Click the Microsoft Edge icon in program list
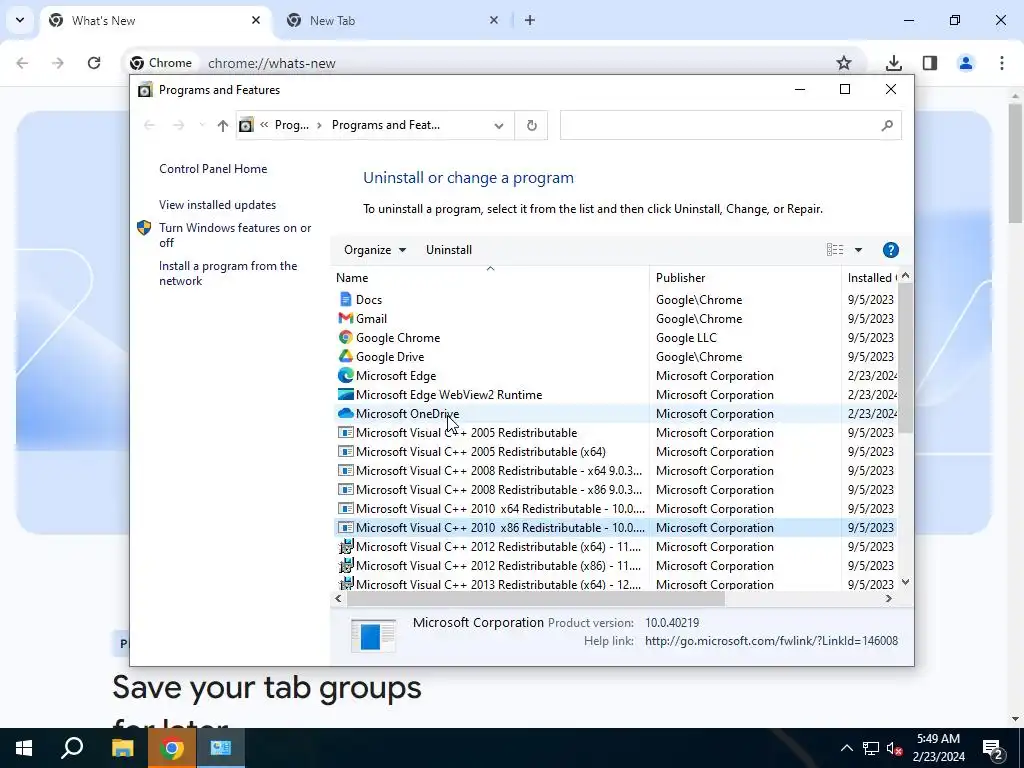1024x768 pixels. (x=345, y=376)
